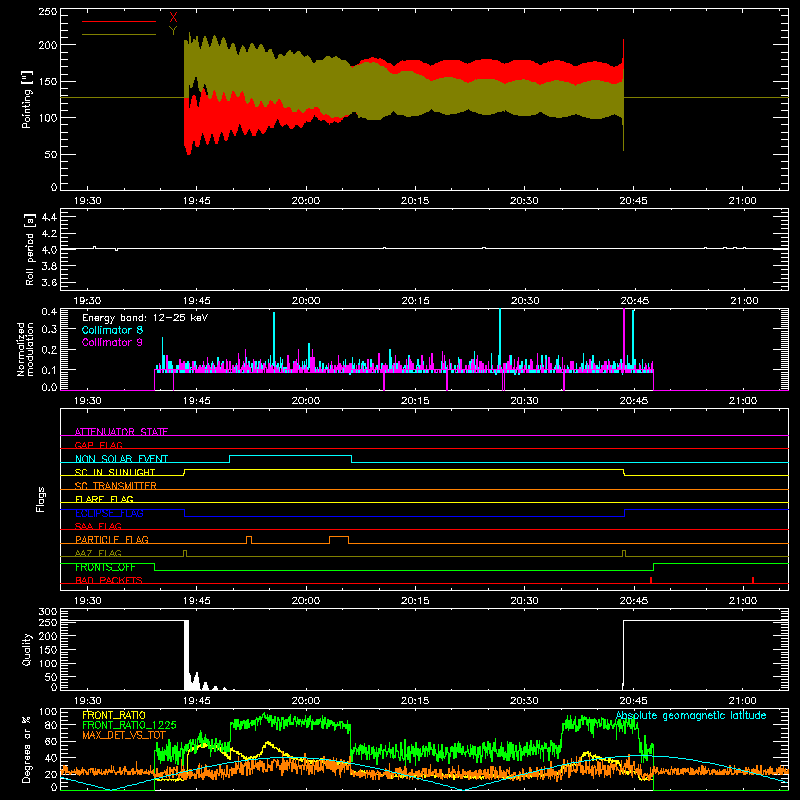Image resolution: width=800 pixels, height=800 pixels.
Task: Select the GAP_FLAG label
Action: [98, 445]
